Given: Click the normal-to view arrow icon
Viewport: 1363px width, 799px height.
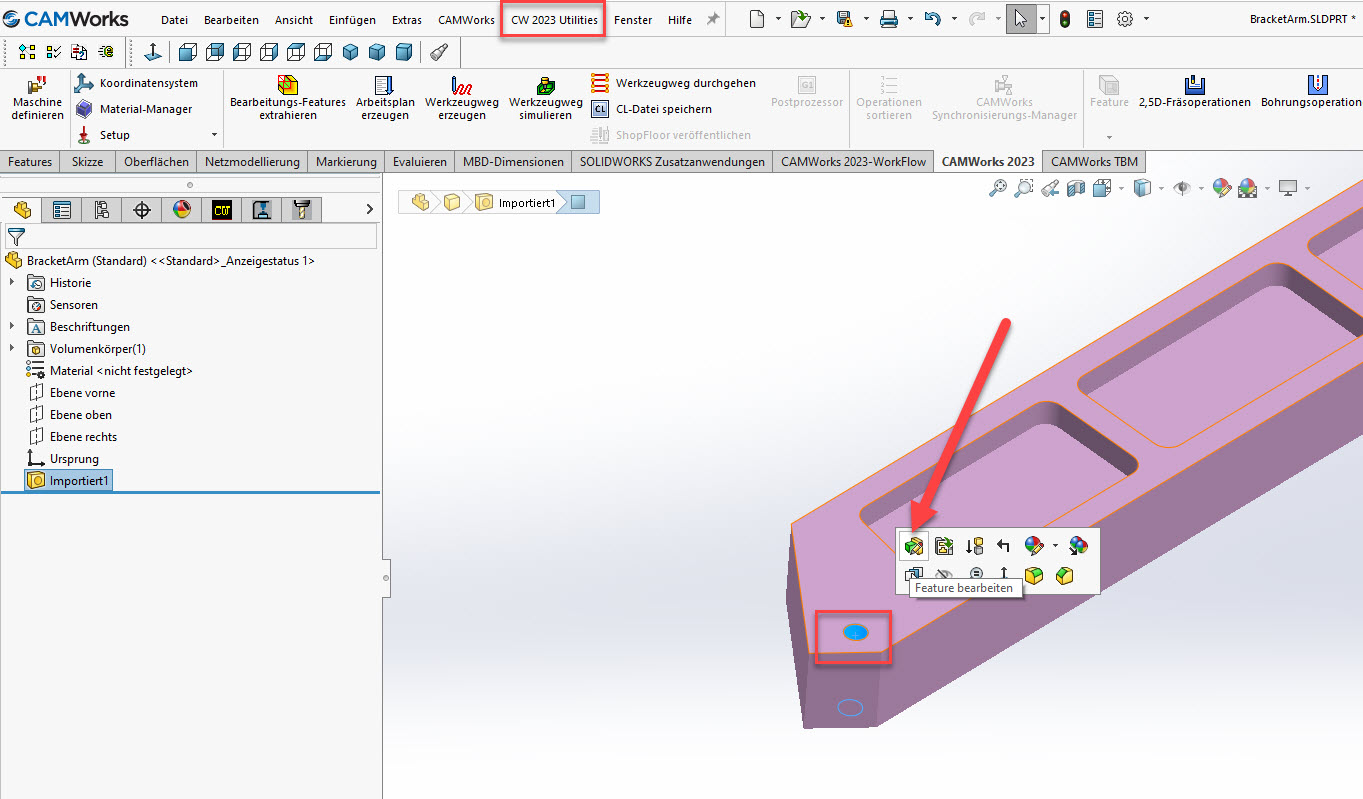Looking at the screenshot, I should click(153, 52).
